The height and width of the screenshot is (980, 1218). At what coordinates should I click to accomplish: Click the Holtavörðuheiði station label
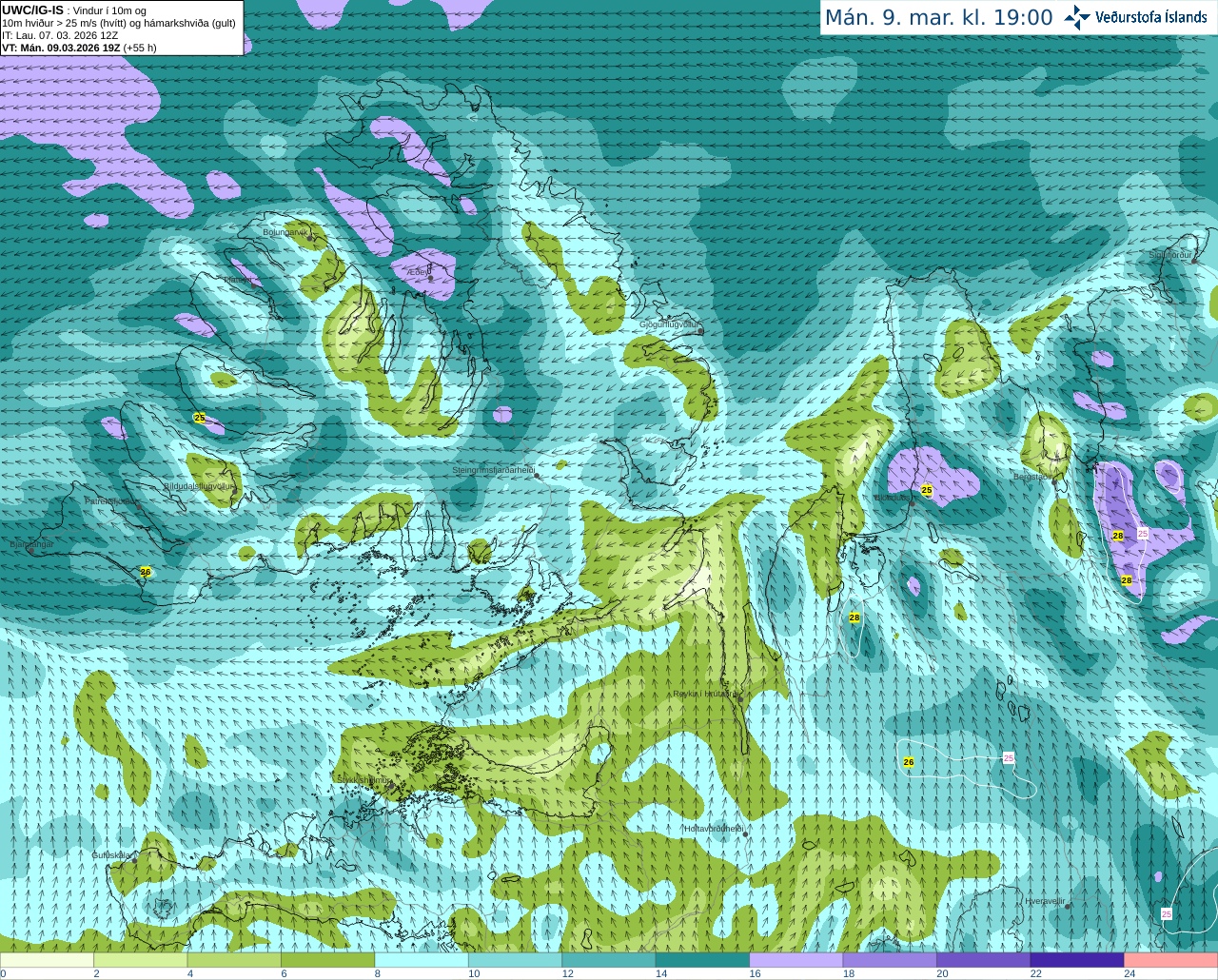tap(712, 829)
